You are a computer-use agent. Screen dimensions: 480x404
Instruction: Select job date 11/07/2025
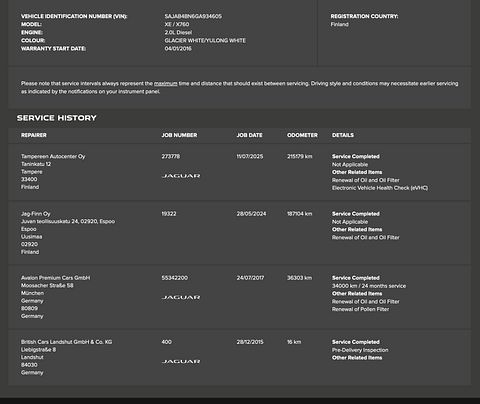tap(250, 156)
